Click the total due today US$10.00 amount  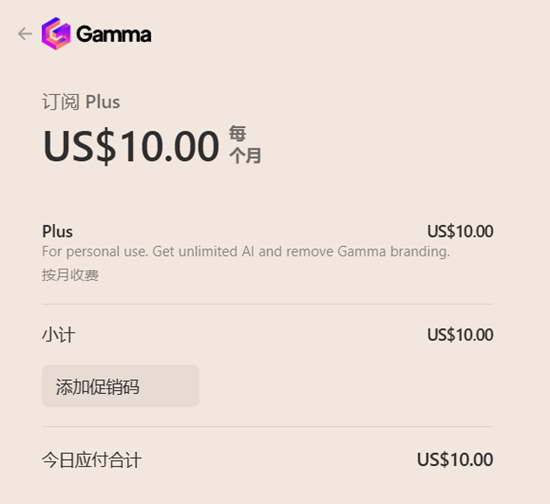pos(455,459)
